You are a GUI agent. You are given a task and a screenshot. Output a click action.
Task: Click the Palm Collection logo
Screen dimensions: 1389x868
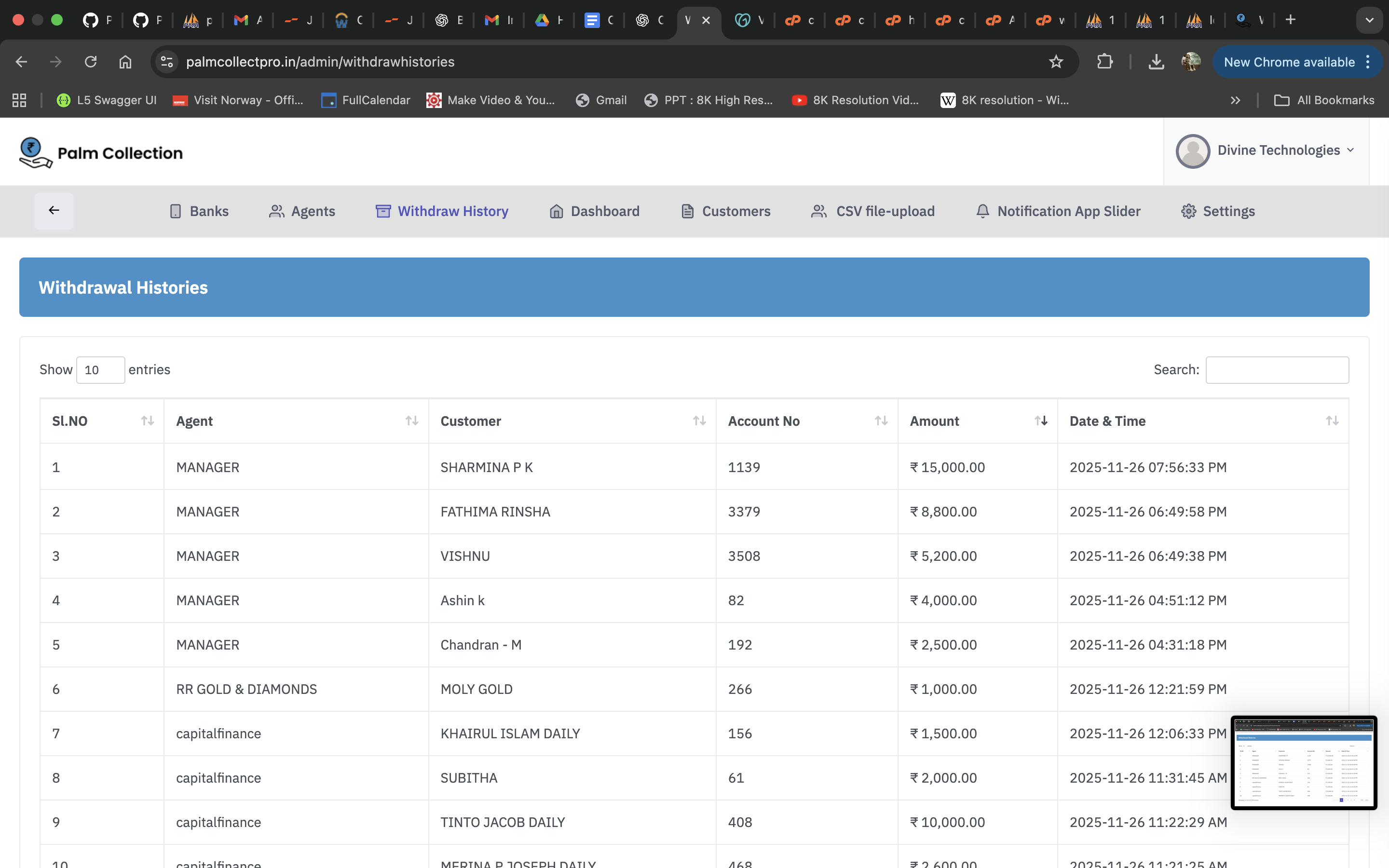pos(101,153)
